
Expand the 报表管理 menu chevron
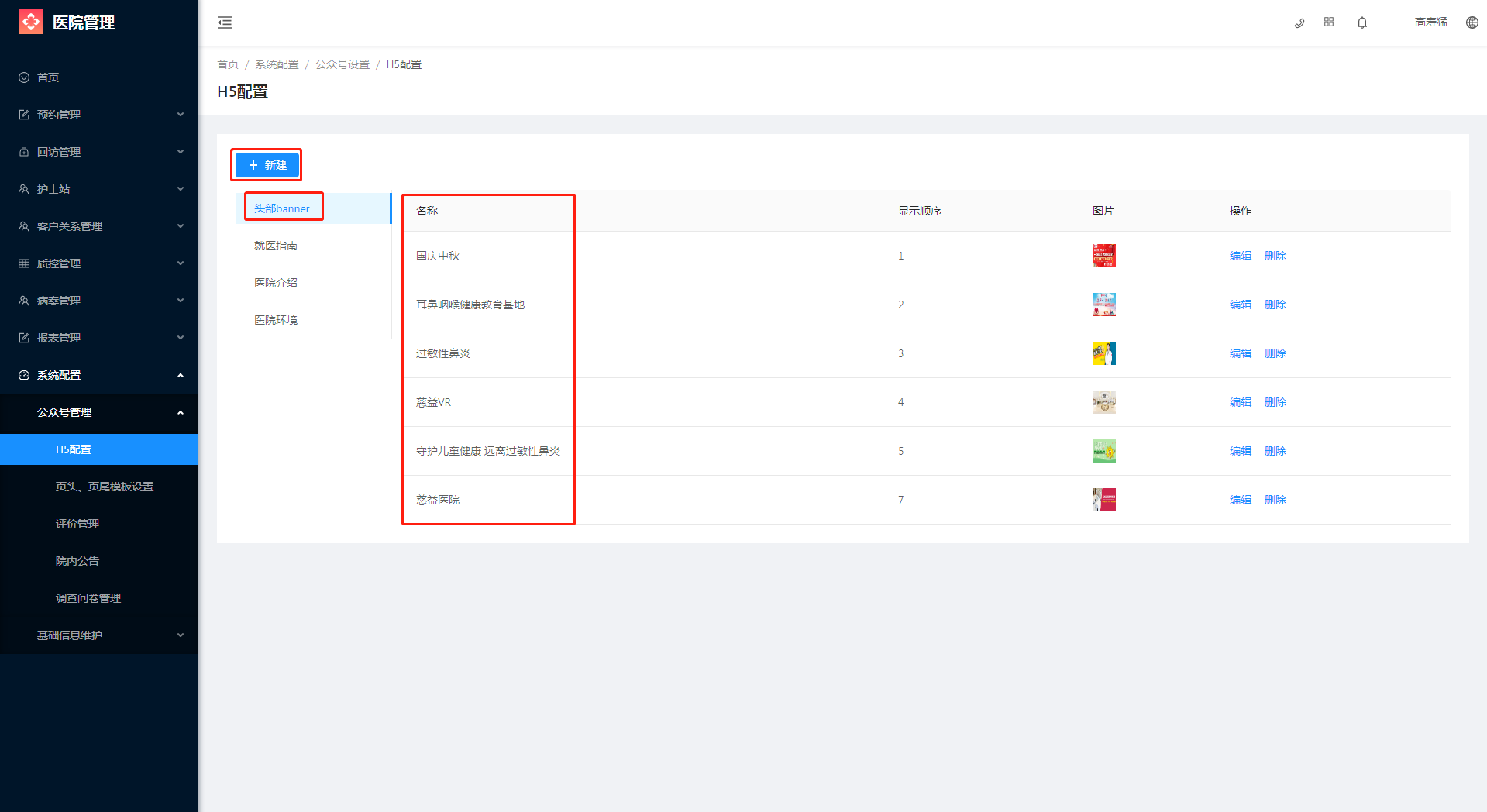pos(181,338)
